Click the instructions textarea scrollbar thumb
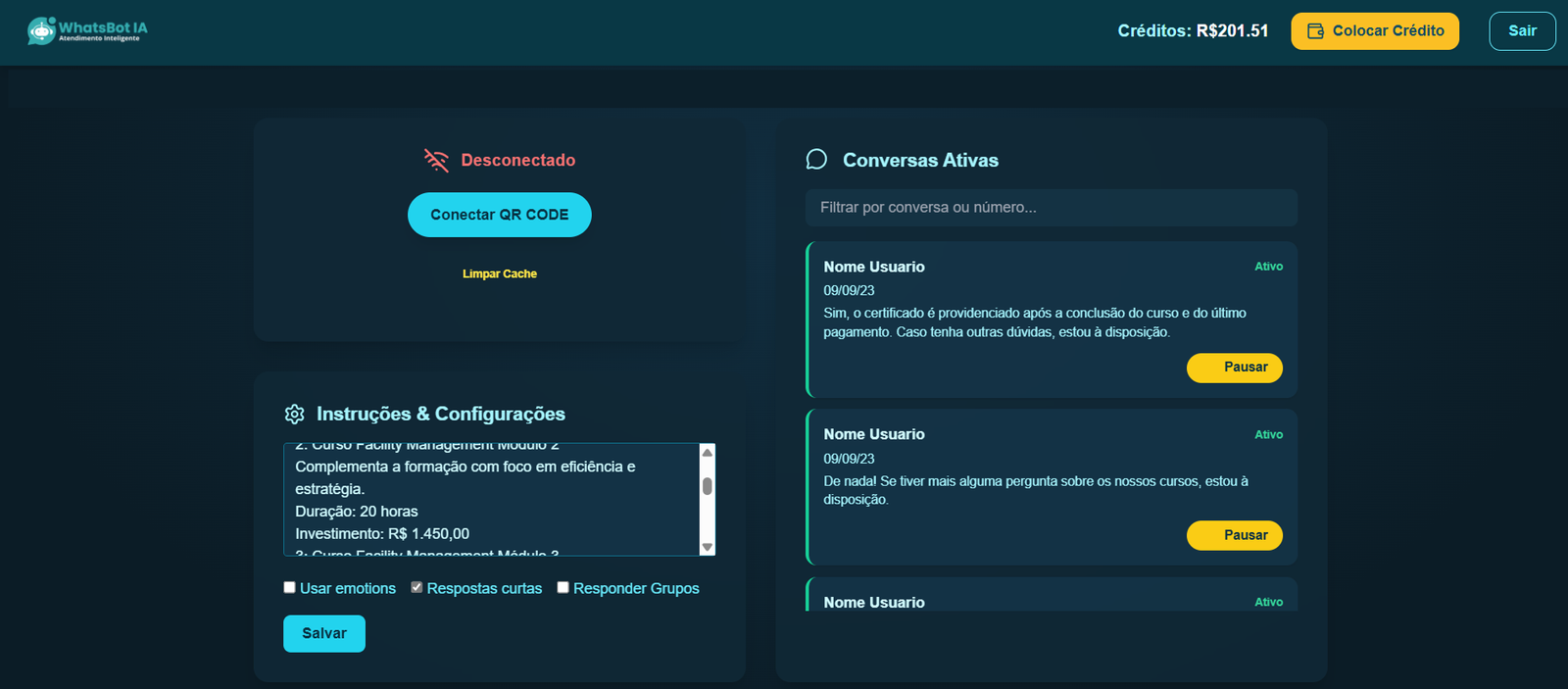 tap(707, 486)
